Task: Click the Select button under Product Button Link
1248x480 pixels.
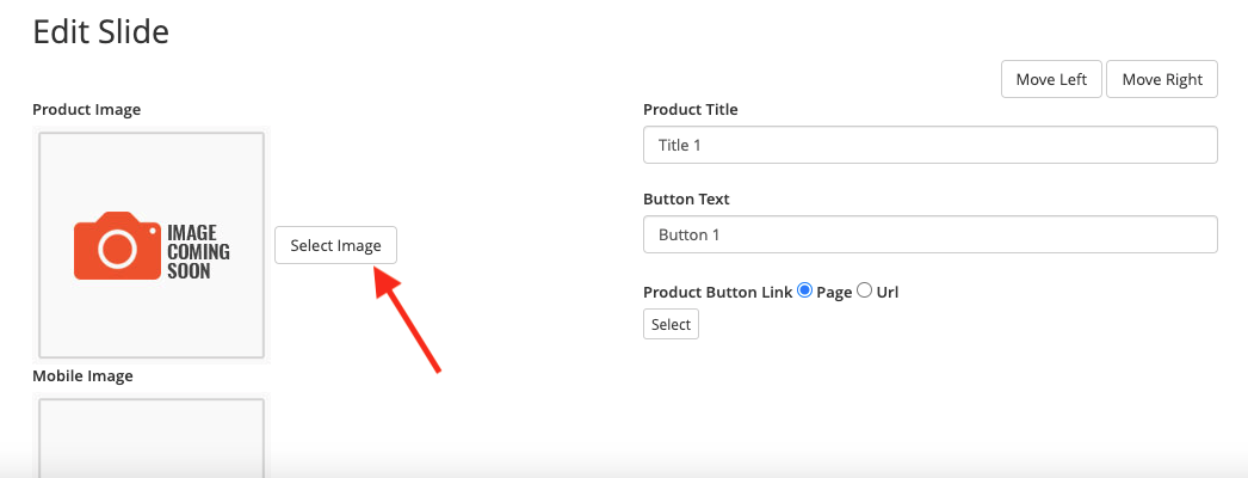Action: click(671, 324)
